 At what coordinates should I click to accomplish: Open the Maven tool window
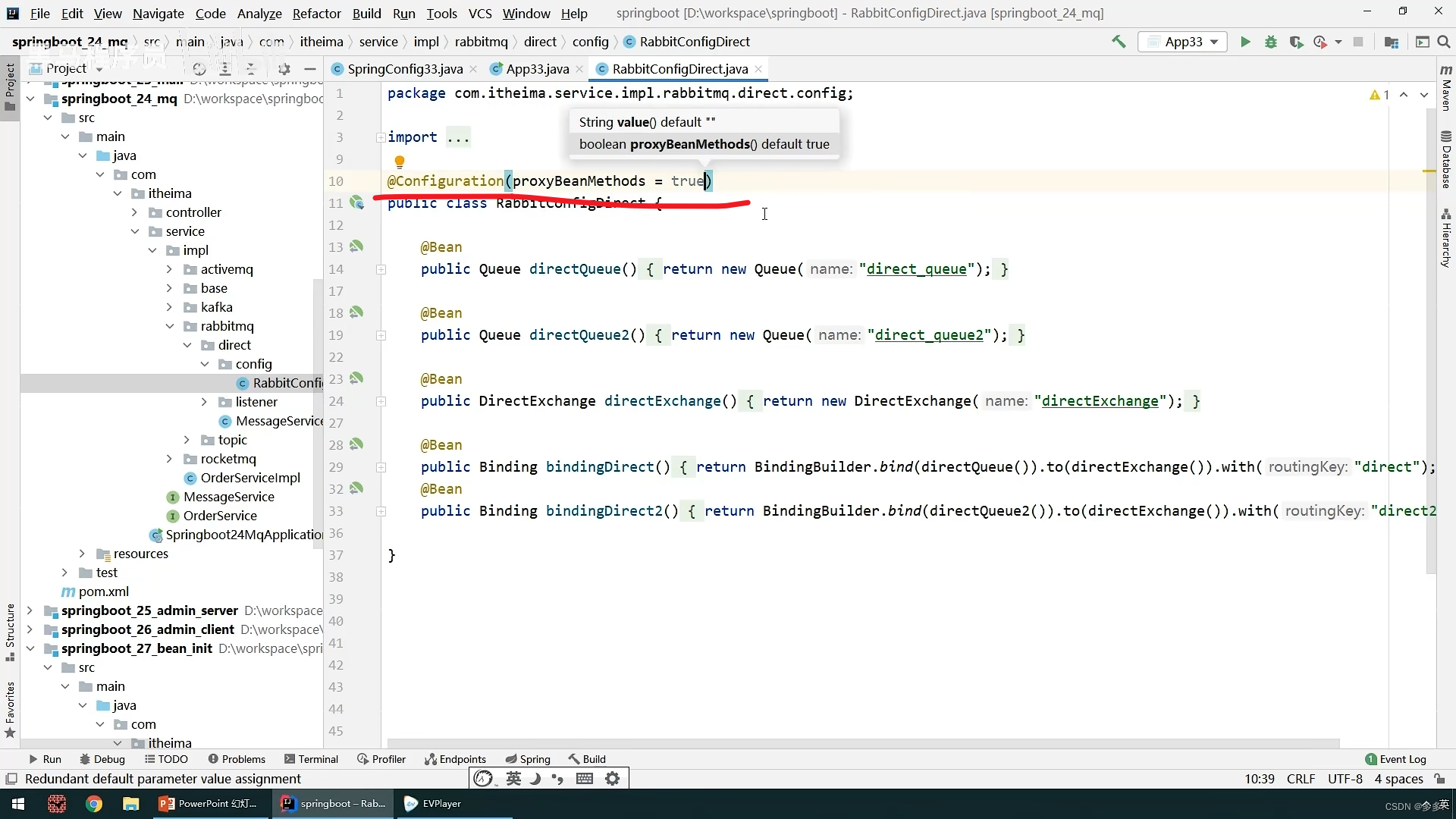coord(1446,88)
